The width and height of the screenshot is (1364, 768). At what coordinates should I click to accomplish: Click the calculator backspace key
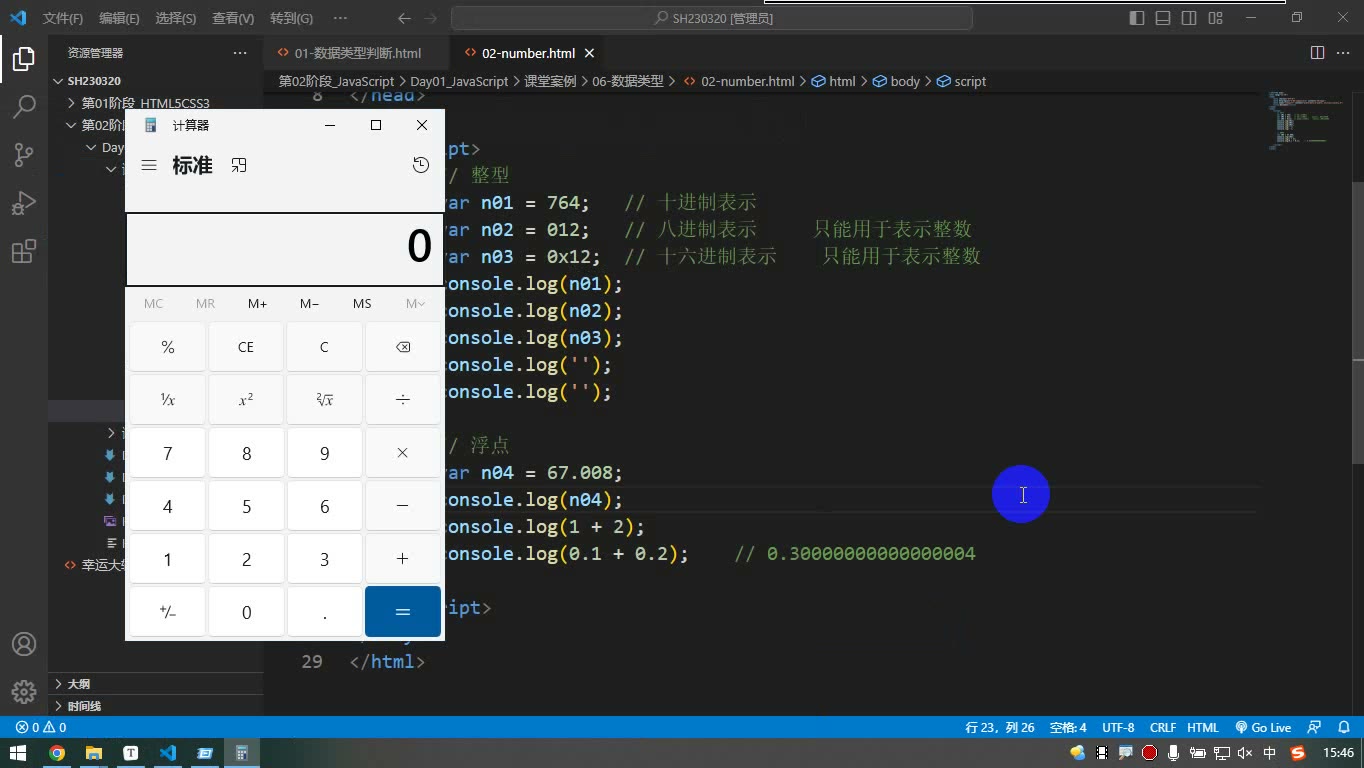tap(403, 347)
